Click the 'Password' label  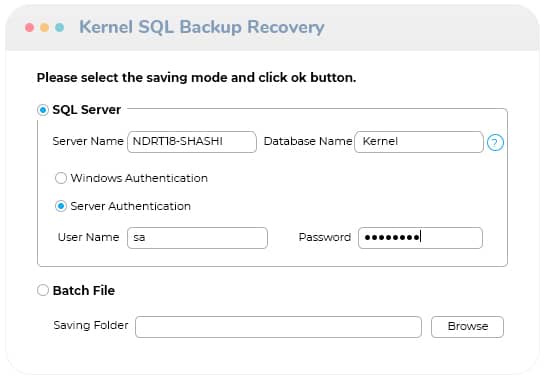click(x=325, y=237)
